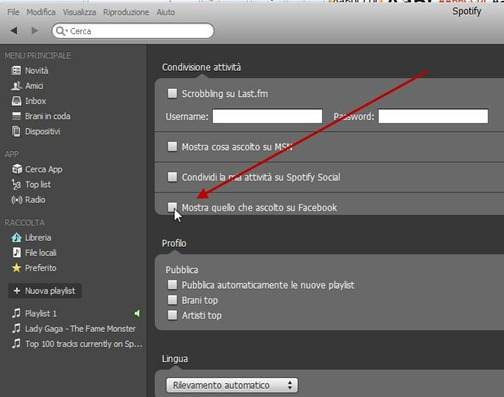Click the Last.fm Password field

click(433, 116)
